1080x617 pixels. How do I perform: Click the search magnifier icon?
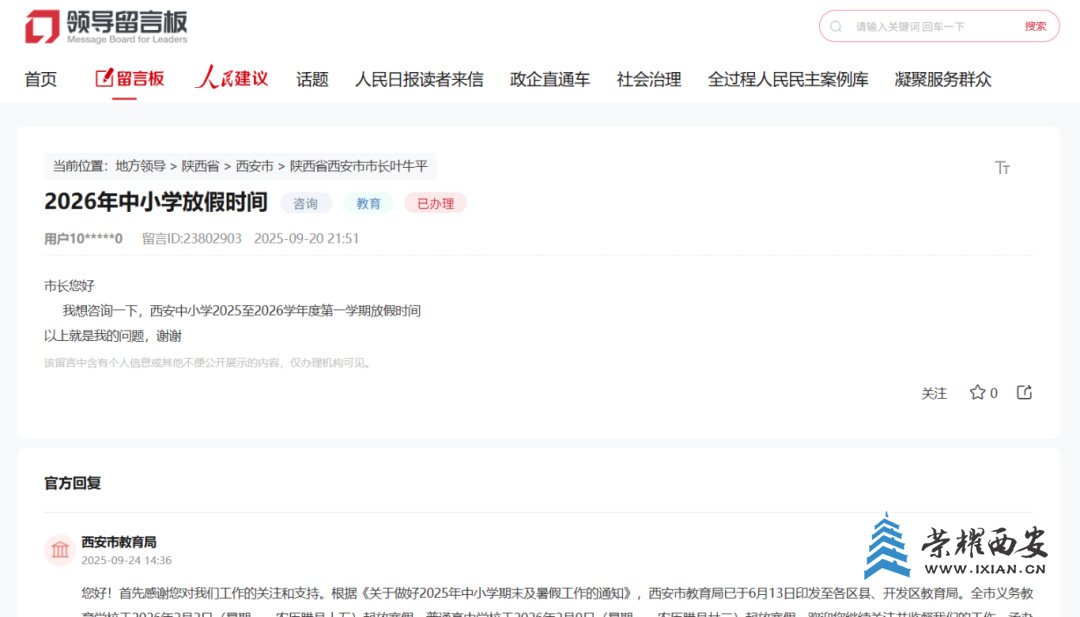(836, 27)
